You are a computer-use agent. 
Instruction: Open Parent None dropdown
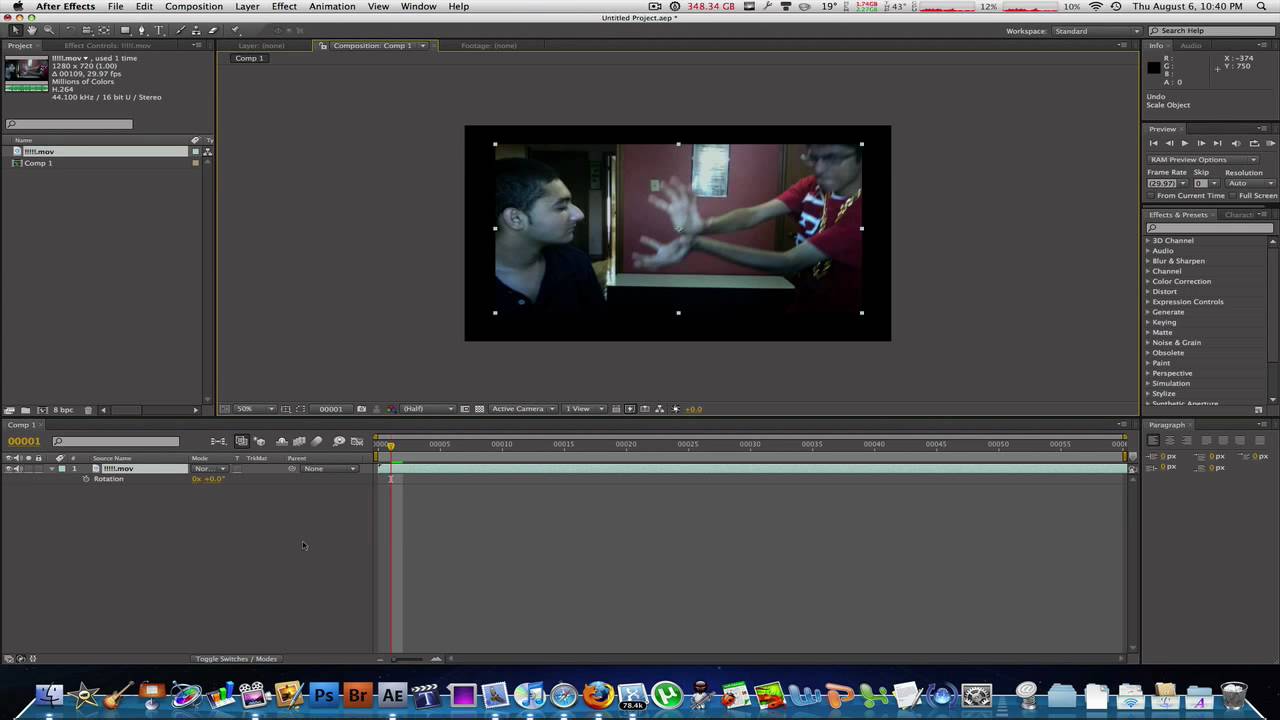pos(330,468)
